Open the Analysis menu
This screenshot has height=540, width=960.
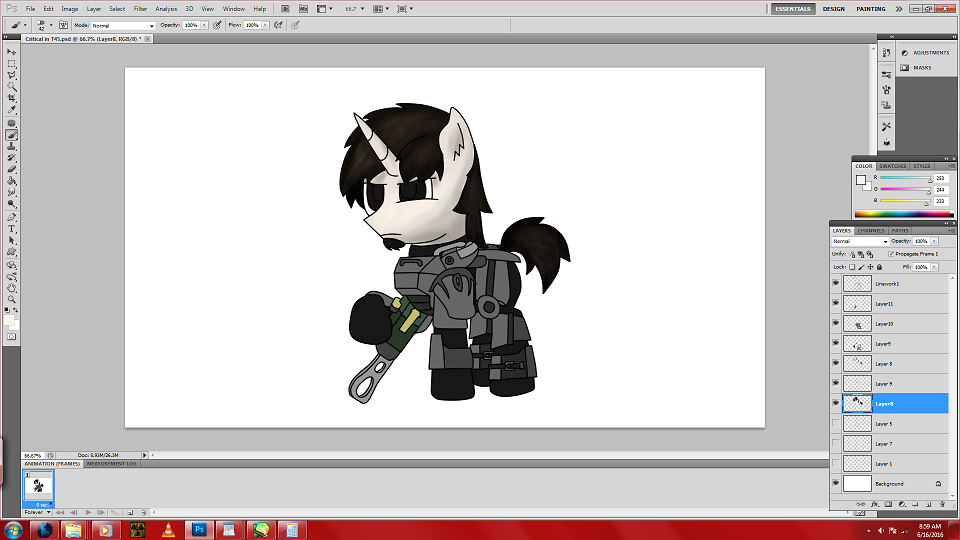click(166, 9)
